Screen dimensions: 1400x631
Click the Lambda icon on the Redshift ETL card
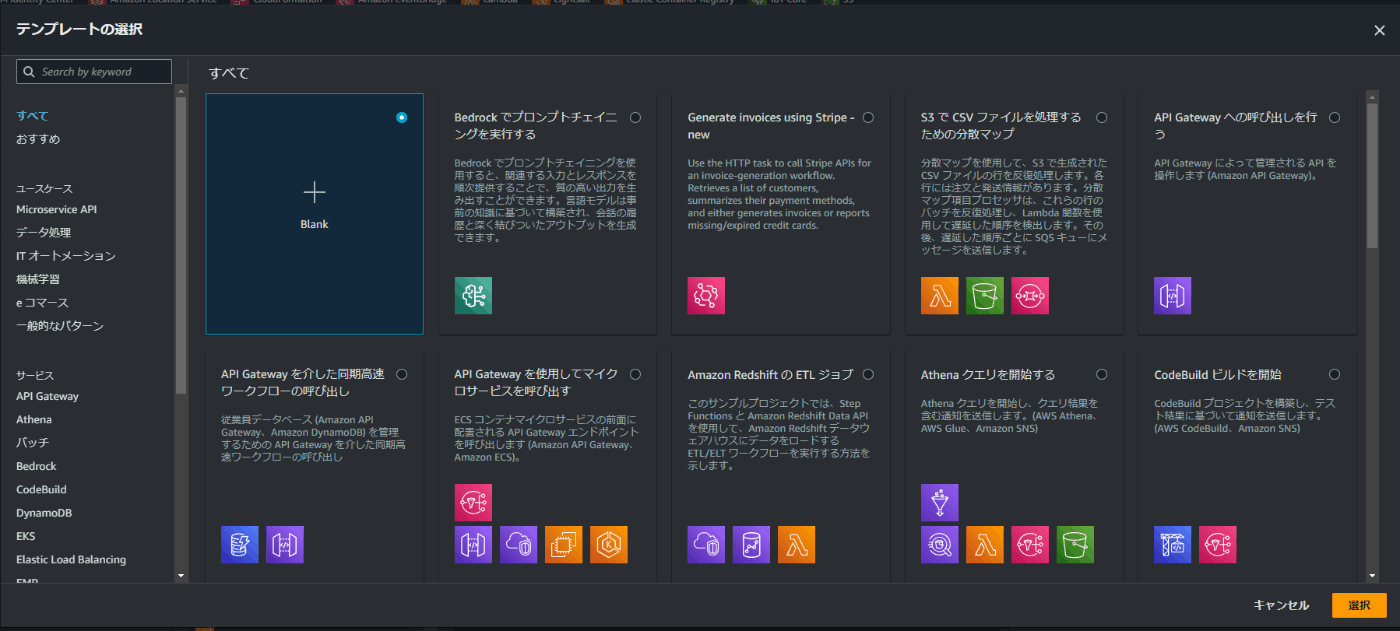[x=797, y=545]
